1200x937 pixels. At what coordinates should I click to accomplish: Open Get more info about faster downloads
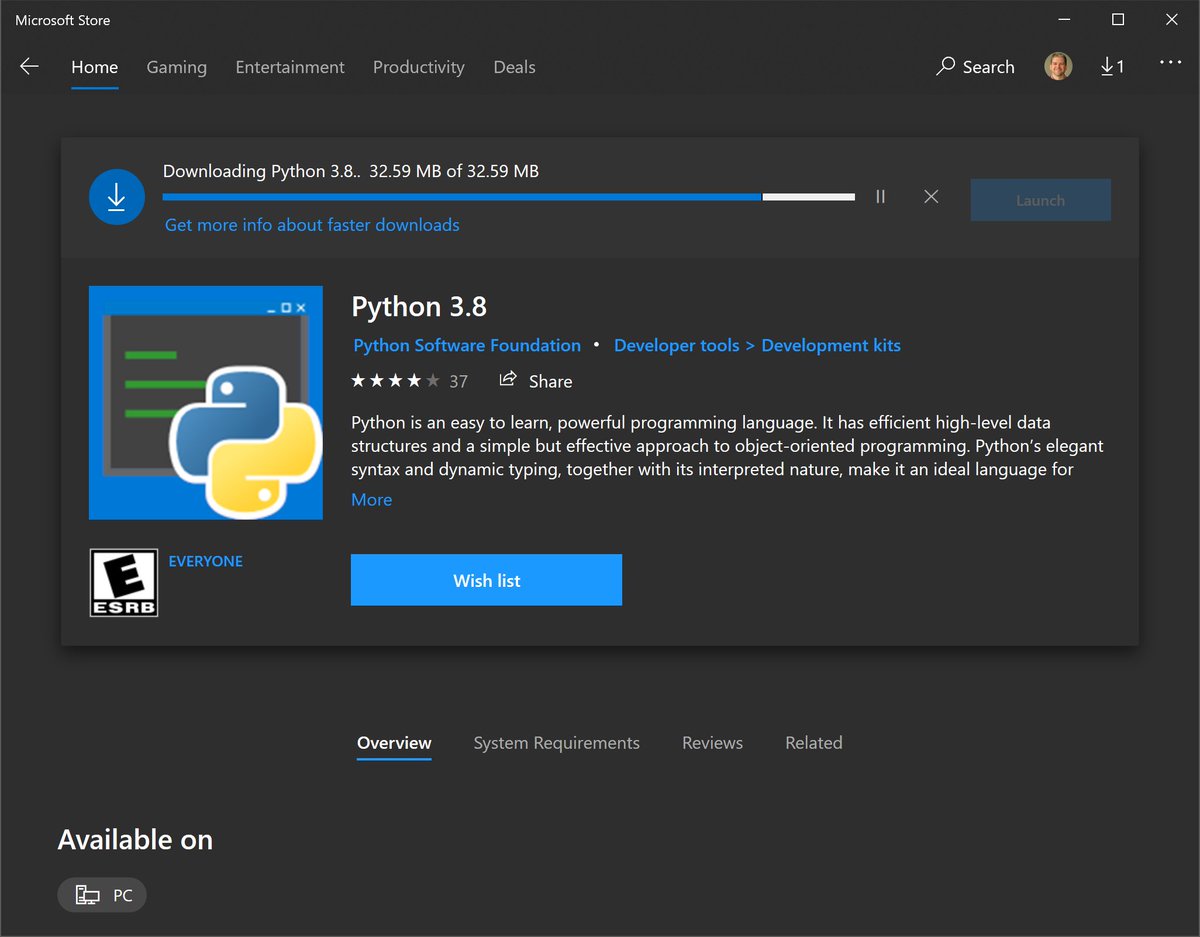[x=312, y=225]
